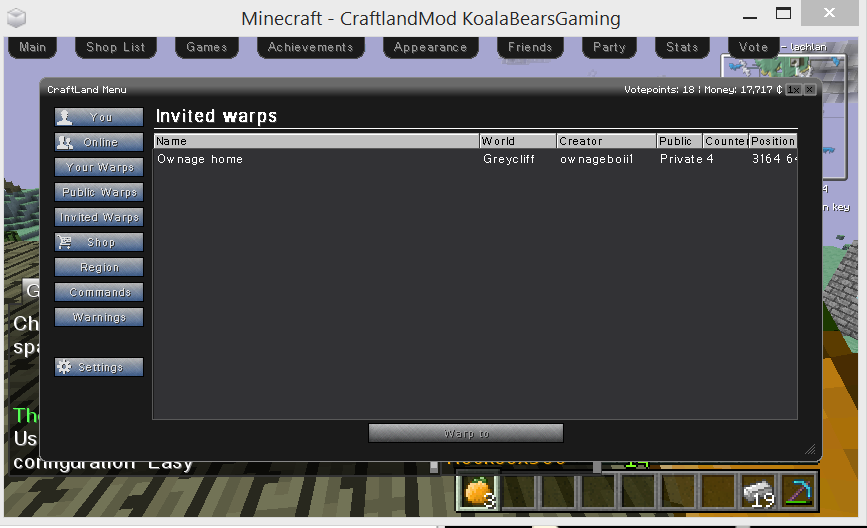Show the Online players list
The width and height of the screenshot is (867, 528).
point(99,142)
